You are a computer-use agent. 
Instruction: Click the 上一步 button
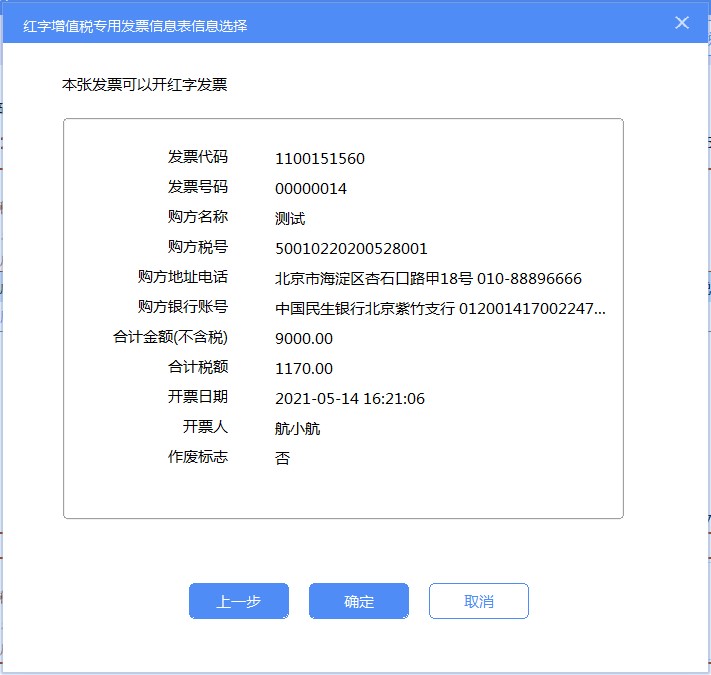click(x=239, y=601)
